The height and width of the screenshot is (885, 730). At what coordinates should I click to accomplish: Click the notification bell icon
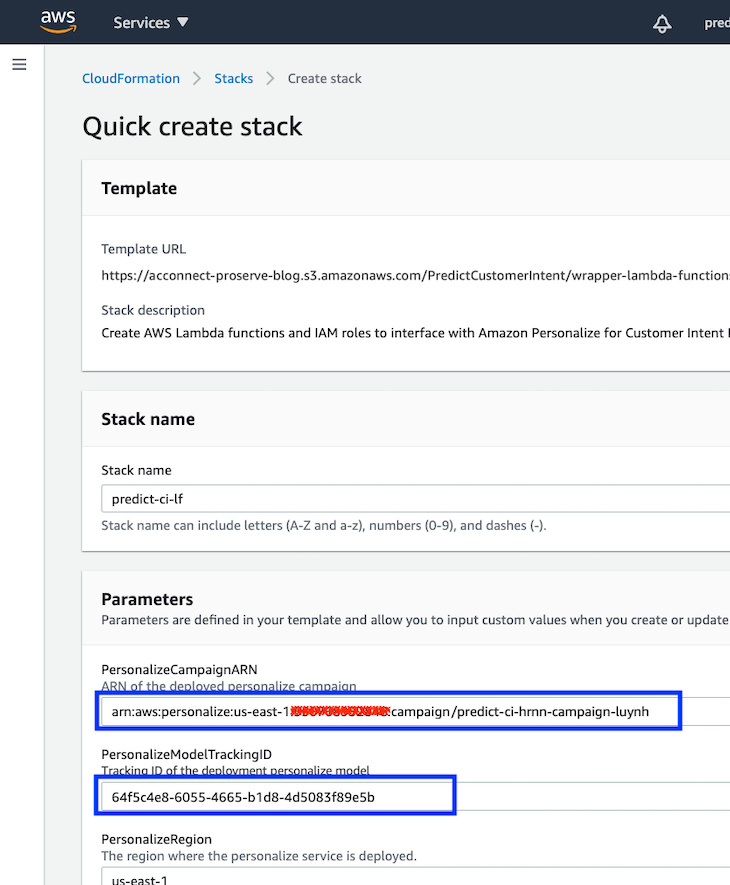662,22
